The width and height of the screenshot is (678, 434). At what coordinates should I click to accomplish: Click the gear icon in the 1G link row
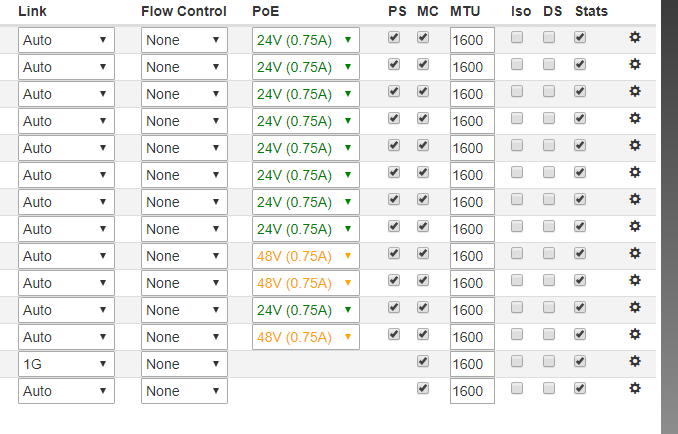[x=634, y=361]
